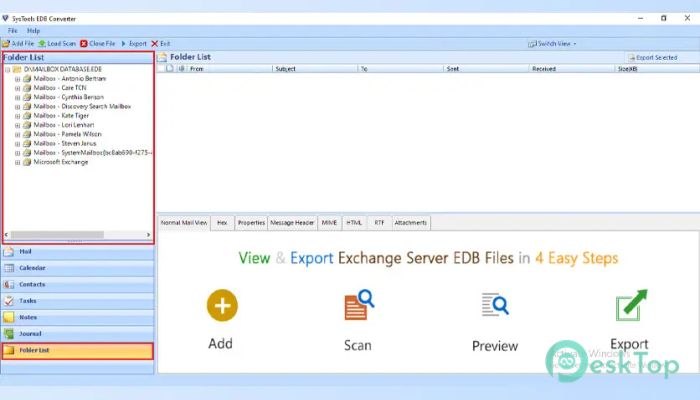The height and width of the screenshot is (400, 700).
Task: Expand Mailbox - Discovery Search Mailbox node
Action: coord(17,107)
